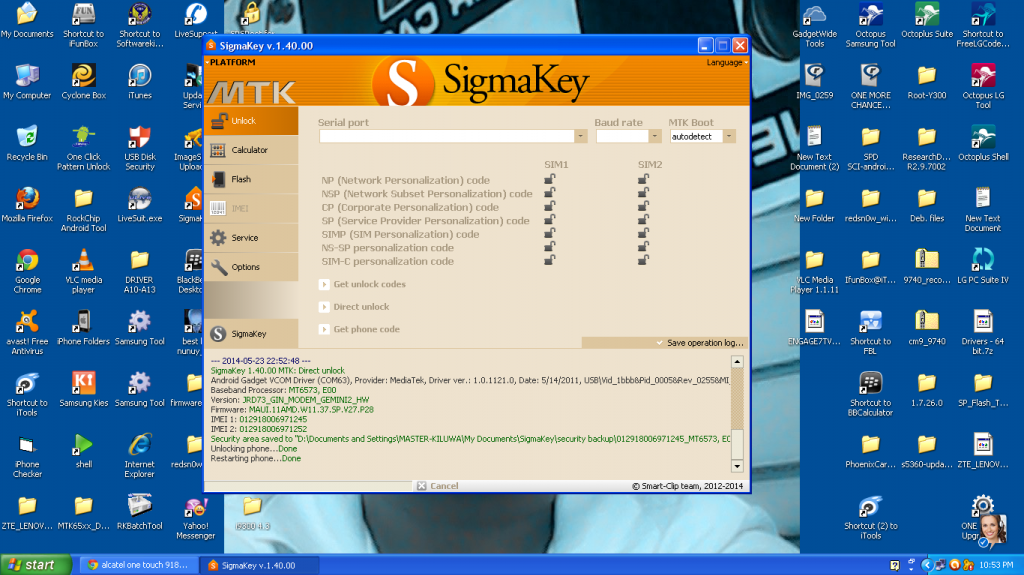Toggle NP code lock for SIM1
Image resolution: width=1024 pixels, height=575 pixels.
pos(550,180)
